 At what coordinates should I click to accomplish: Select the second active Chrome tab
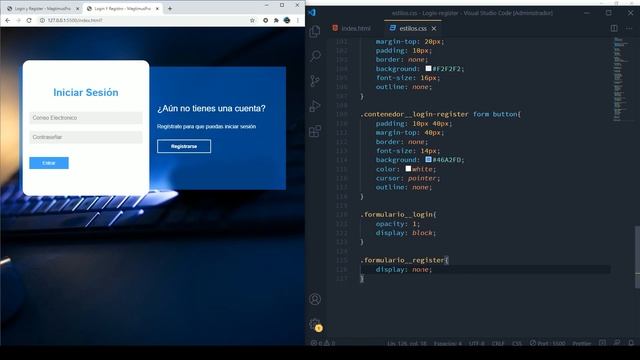coord(122,8)
